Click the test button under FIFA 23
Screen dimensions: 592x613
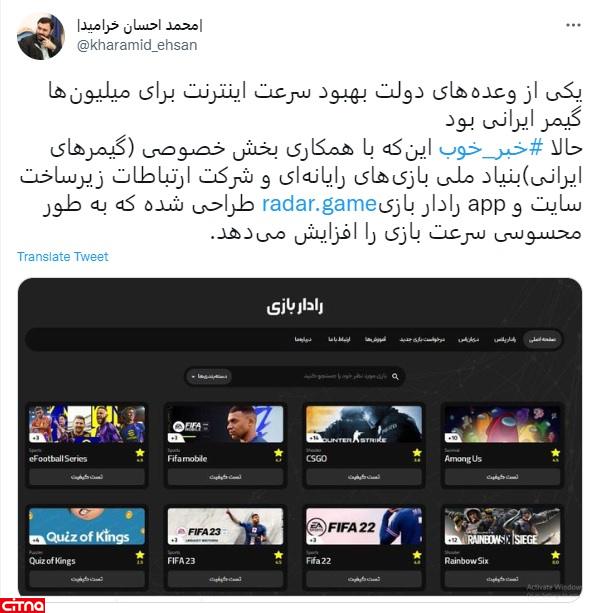[x=225, y=579]
